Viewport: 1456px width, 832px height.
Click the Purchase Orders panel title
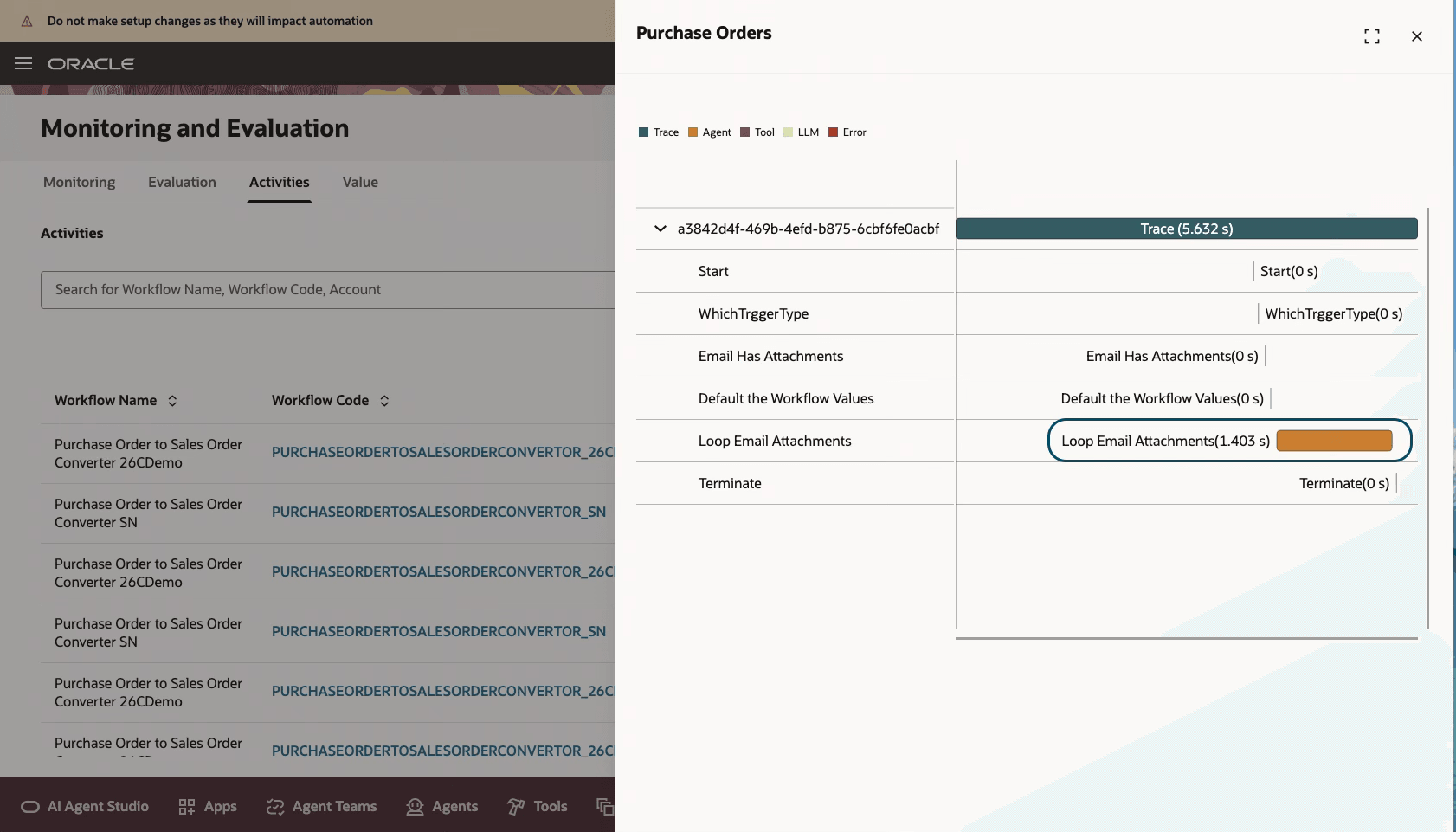click(x=704, y=33)
